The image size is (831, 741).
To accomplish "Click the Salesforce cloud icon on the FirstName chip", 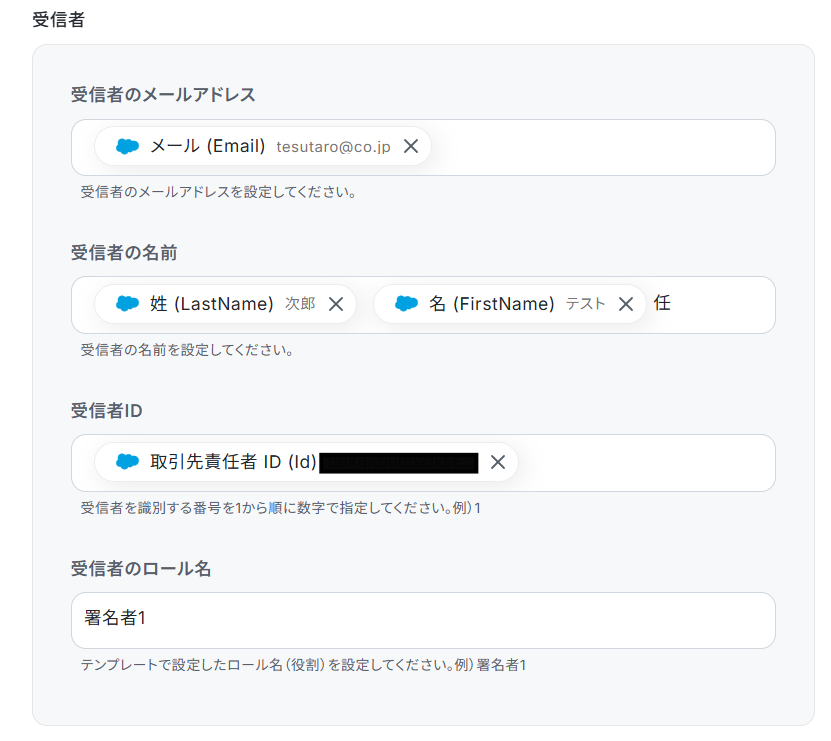I will pos(406,304).
